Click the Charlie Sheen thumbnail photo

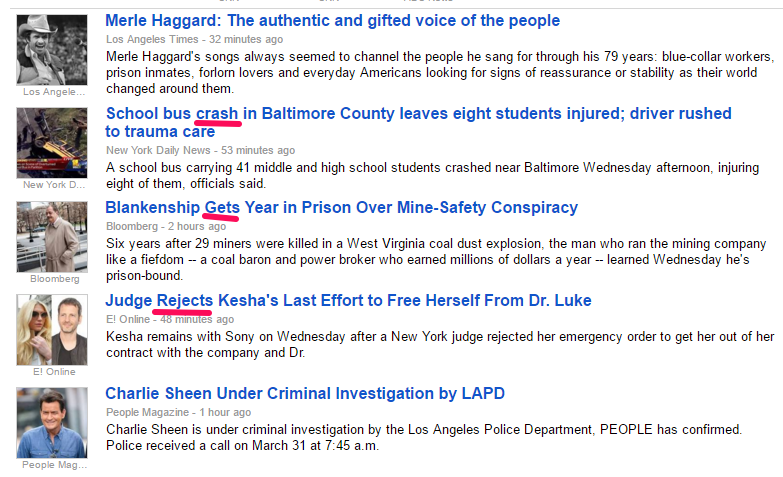52,422
